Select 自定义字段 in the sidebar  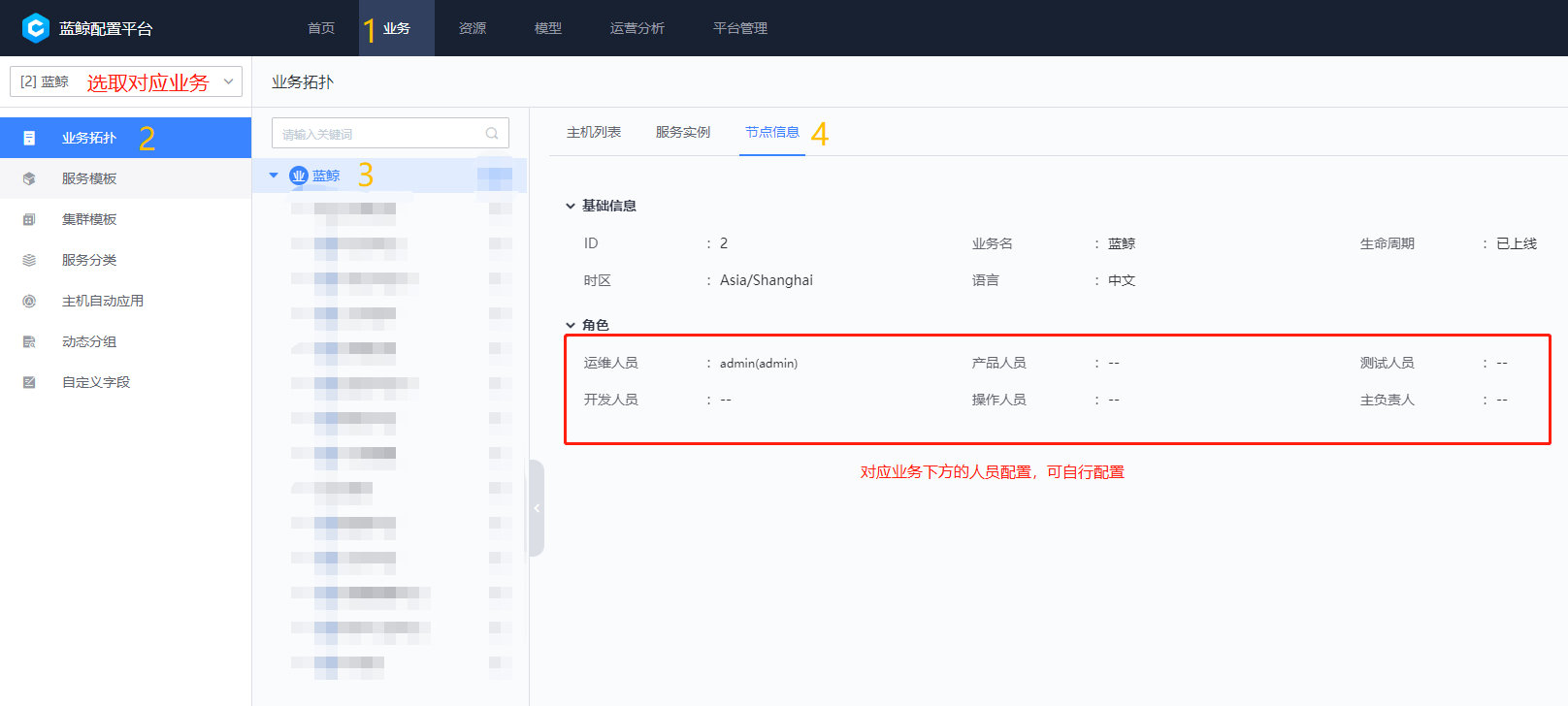126,382
